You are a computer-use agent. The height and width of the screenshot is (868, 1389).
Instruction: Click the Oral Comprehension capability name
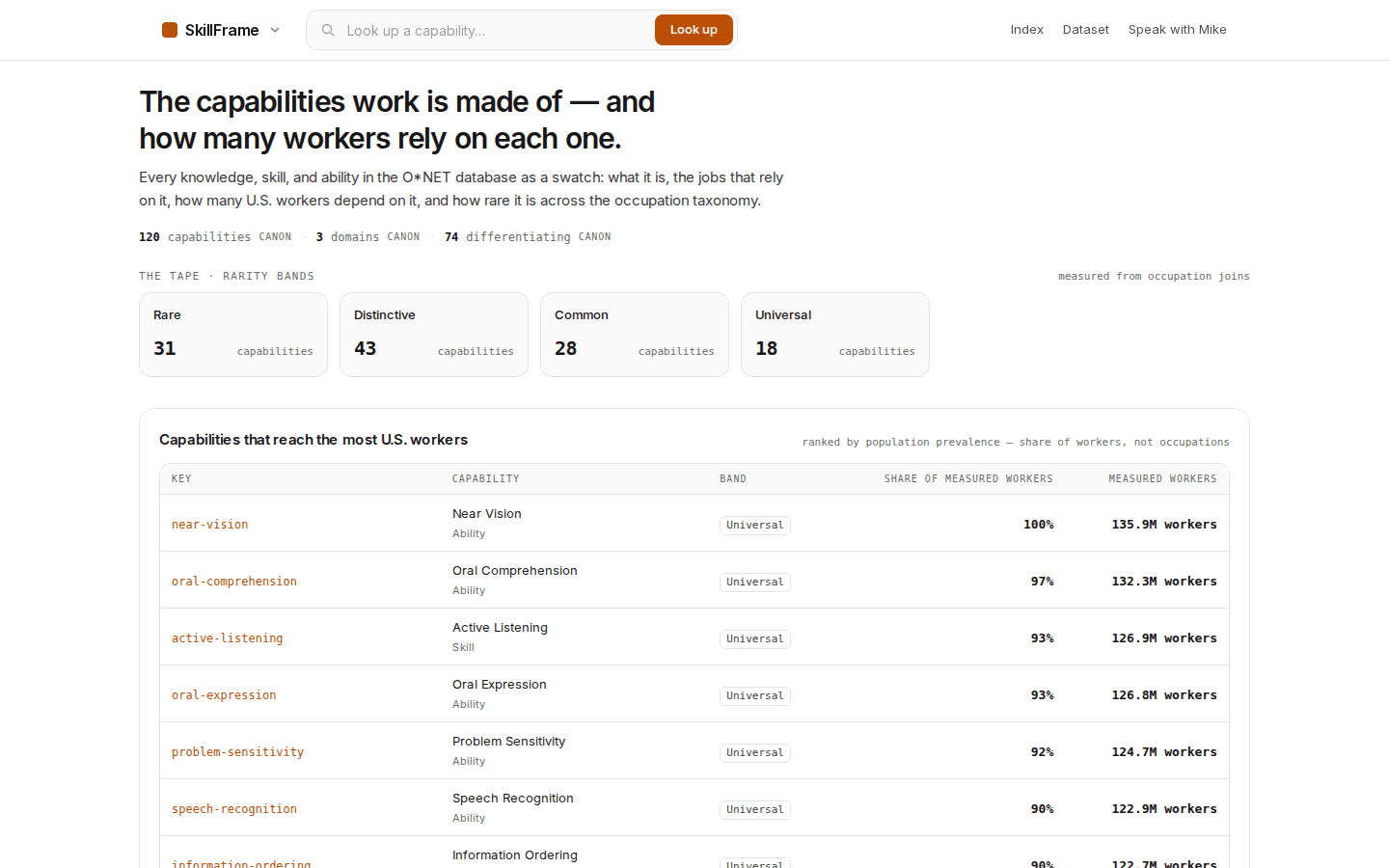tap(515, 571)
